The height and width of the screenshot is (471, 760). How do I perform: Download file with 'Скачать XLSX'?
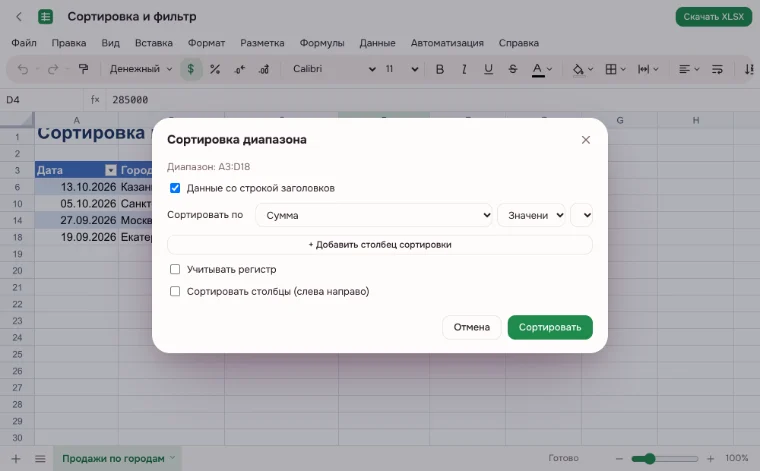pos(713,16)
